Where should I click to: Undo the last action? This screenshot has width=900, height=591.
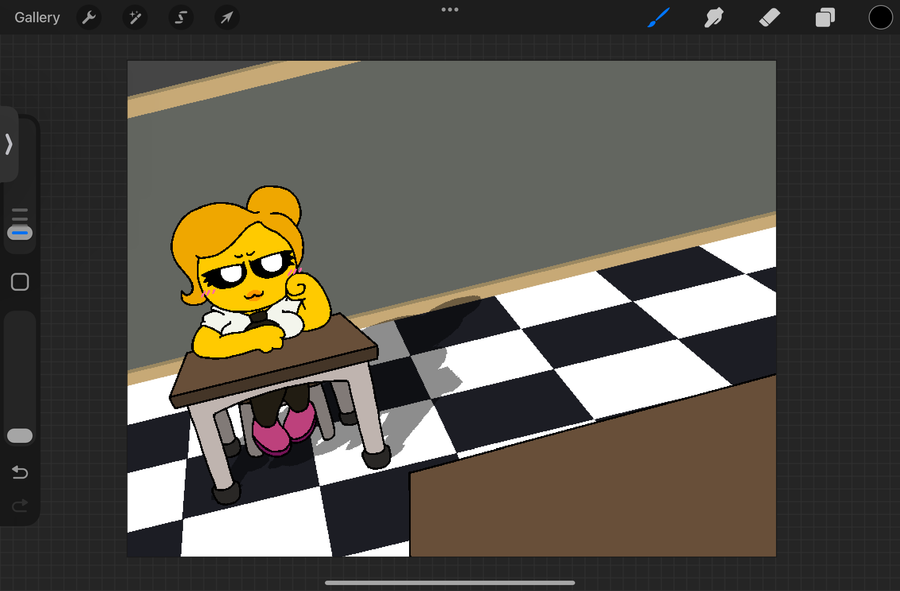20,472
